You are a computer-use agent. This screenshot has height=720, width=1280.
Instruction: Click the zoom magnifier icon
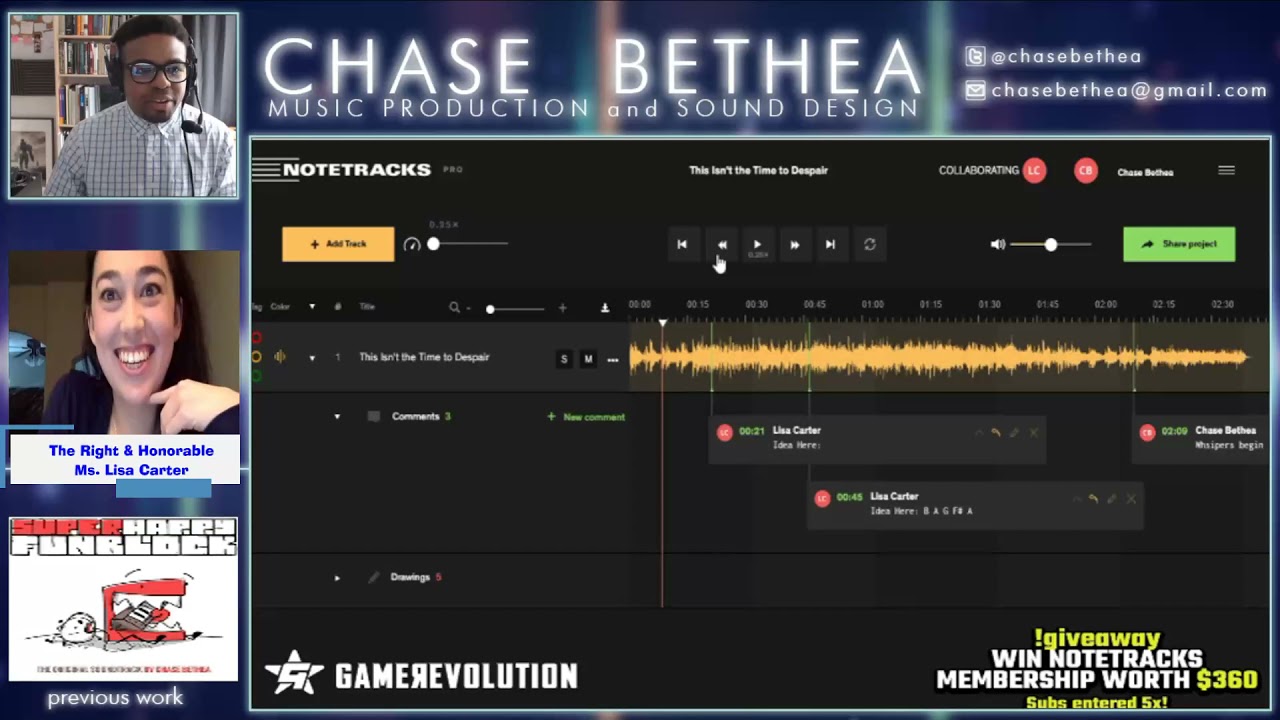[x=455, y=308]
